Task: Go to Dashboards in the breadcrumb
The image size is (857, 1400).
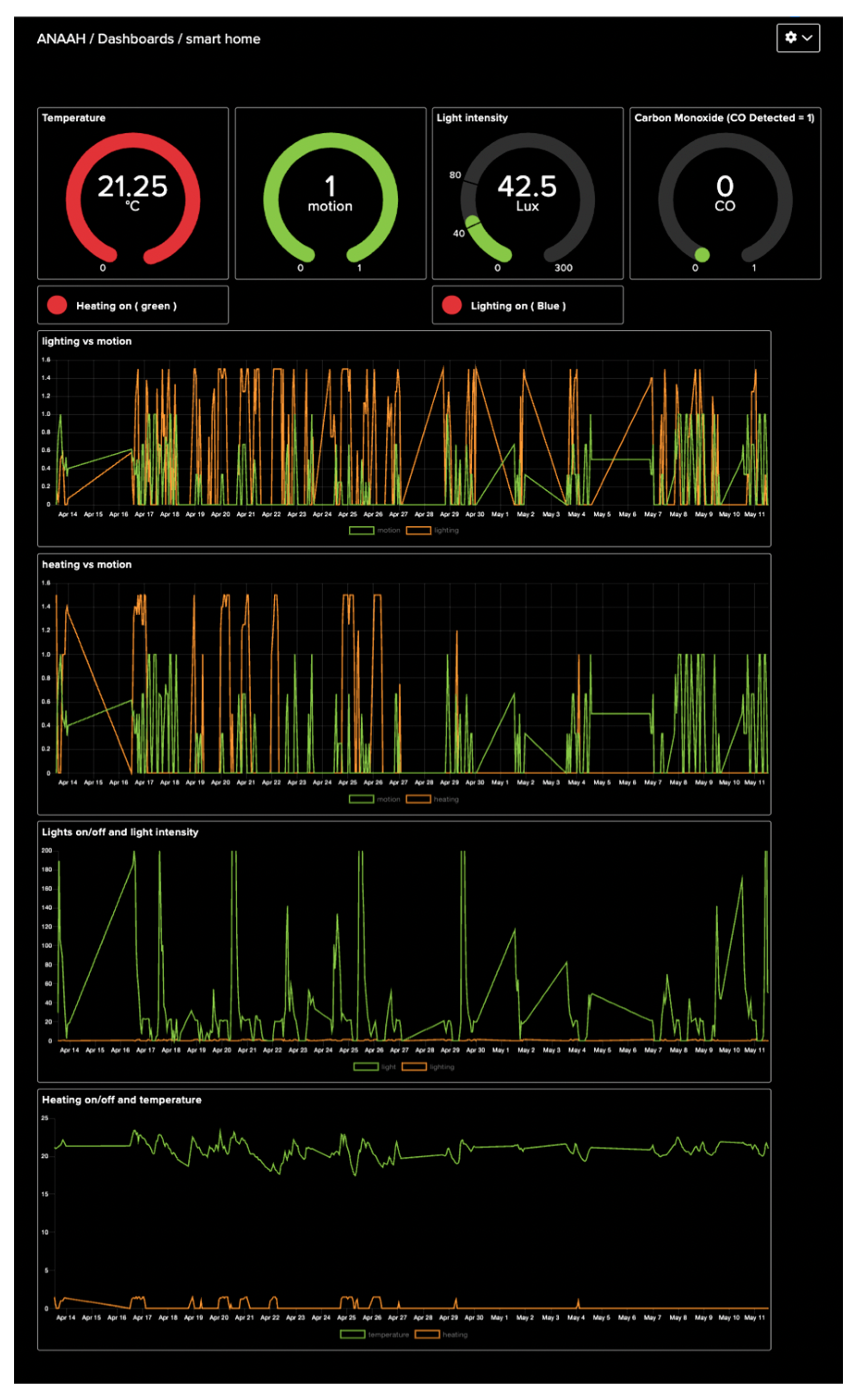Action: point(135,39)
